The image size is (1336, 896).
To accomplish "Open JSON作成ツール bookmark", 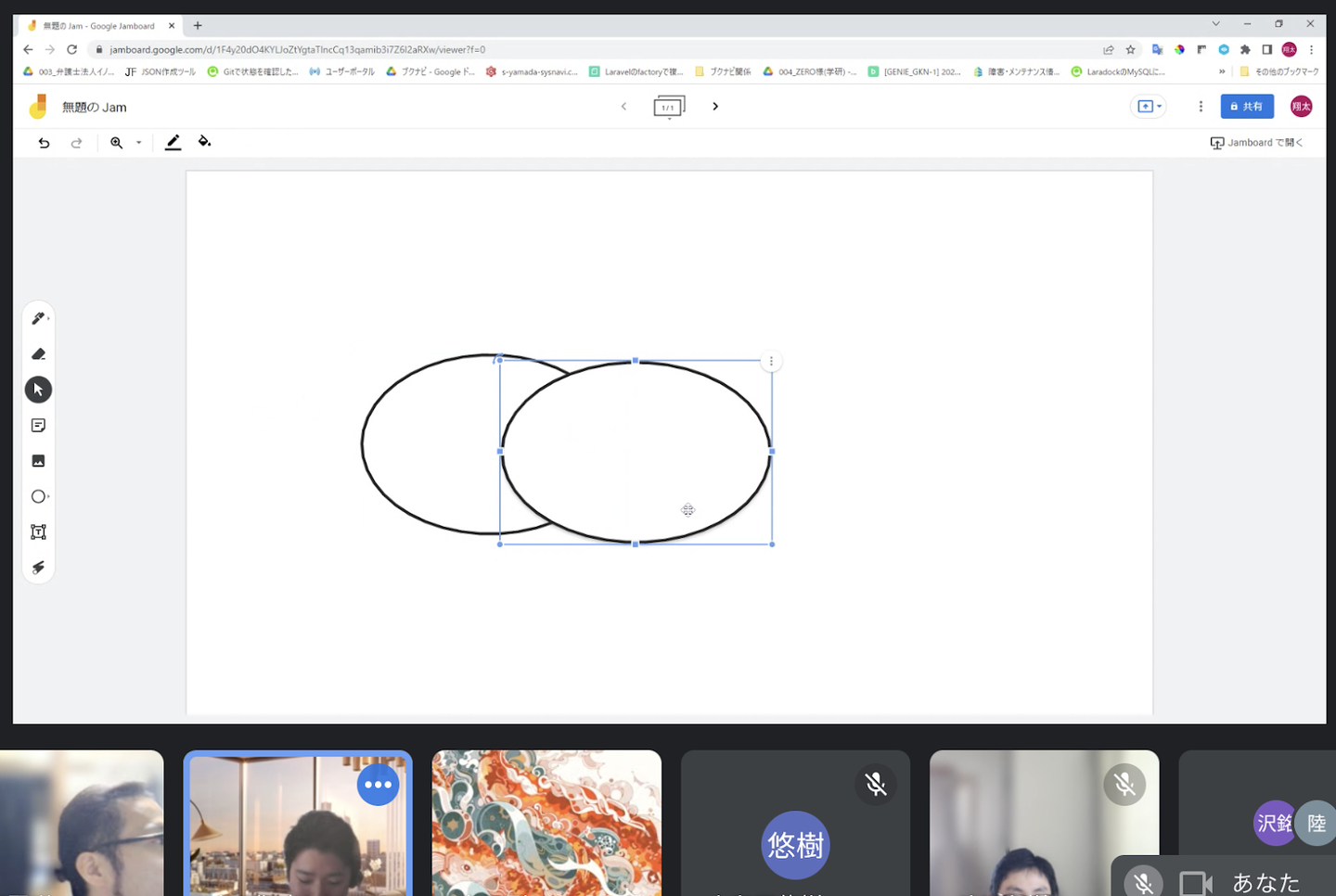I will tap(161, 71).
